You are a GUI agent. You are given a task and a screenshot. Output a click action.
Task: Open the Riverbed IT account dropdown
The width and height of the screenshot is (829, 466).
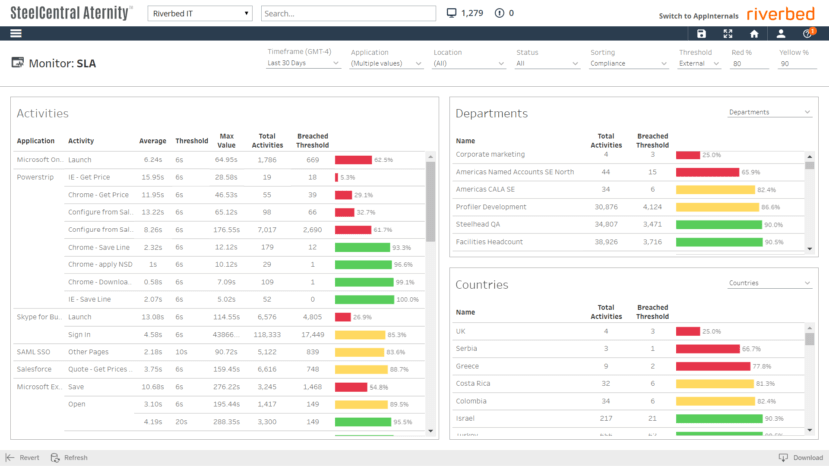(x=200, y=13)
